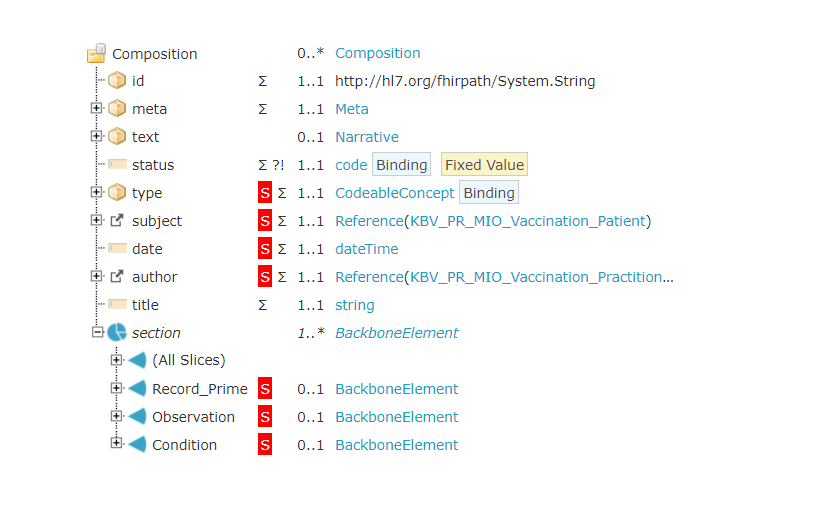The image size is (822, 518).
Task: Click the cube icon beside meta
Action: tap(117, 109)
